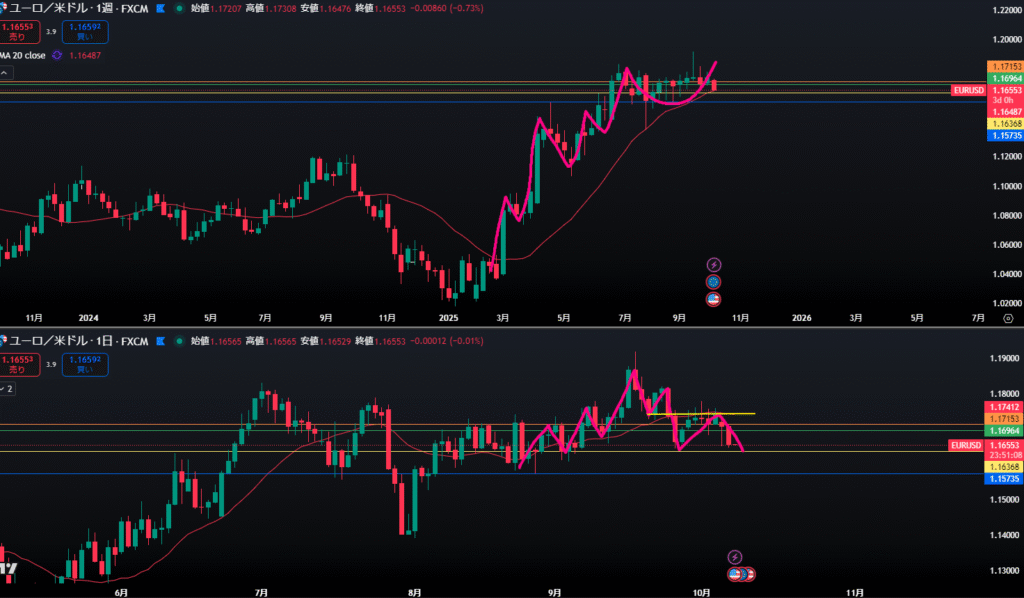This screenshot has height=598, width=1024.
Task: Click the purple icon beside MA 20 close
Action: tap(57, 55)
